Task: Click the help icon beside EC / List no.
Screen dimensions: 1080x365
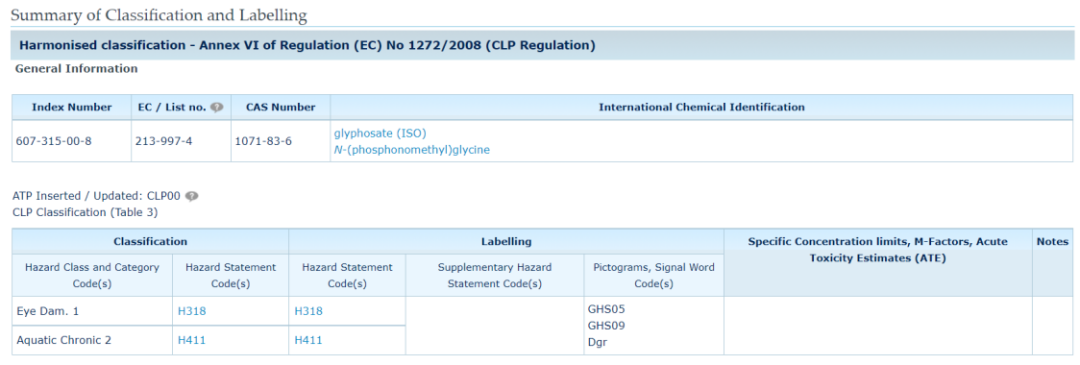Action: point(217,107)
